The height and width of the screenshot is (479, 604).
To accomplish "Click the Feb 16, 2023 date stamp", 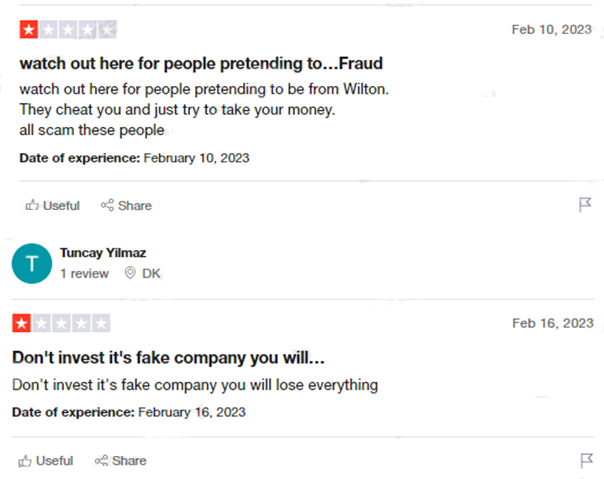I will coord(553,323).
